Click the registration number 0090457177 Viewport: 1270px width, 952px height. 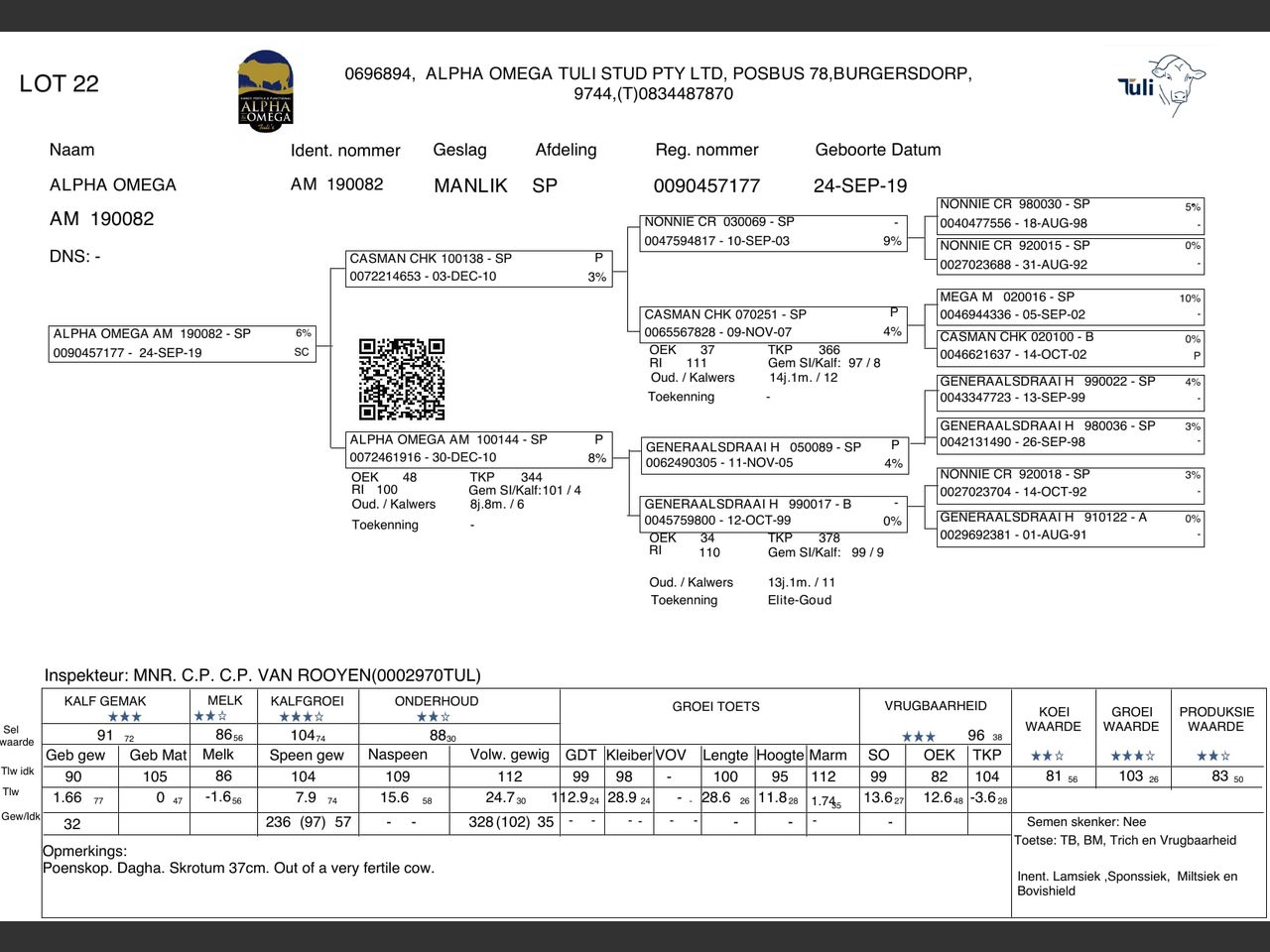pos(706,186)
